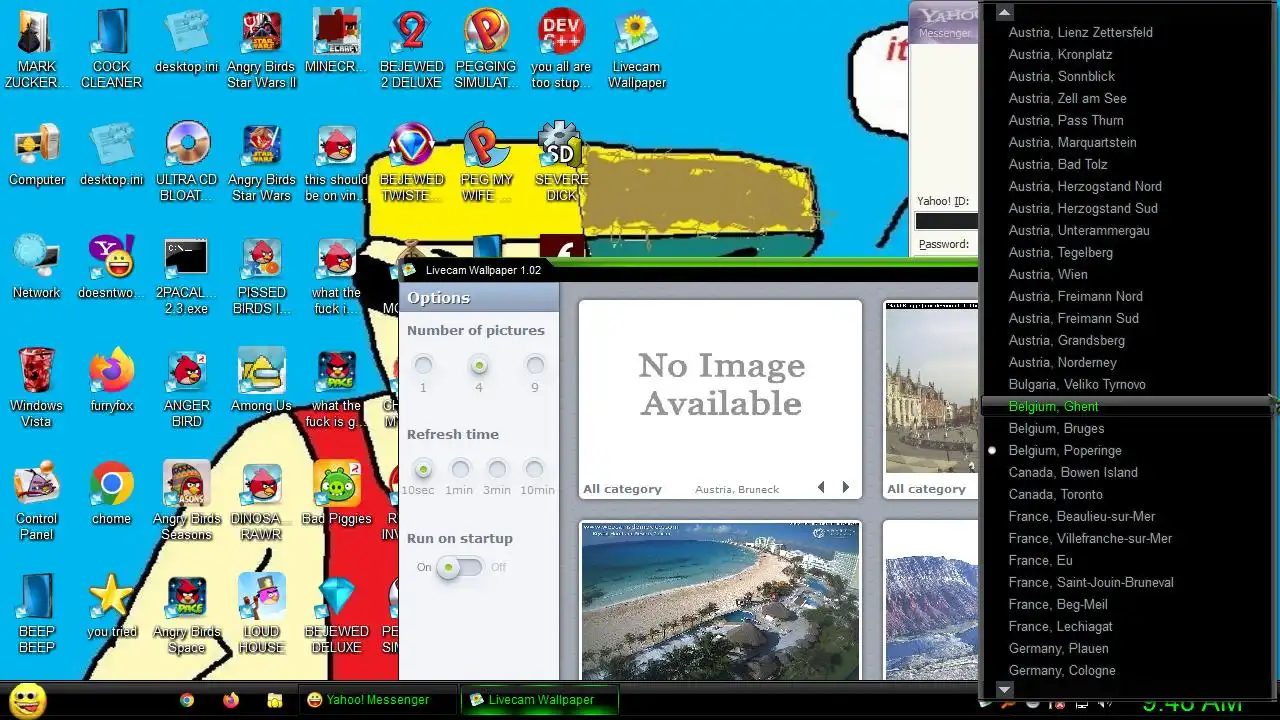Image resolution: width=1280 pixels, height=720 pixels.
Task: Choose Austria, Kronplatz from the list
Action: (x=1126, y=54)
